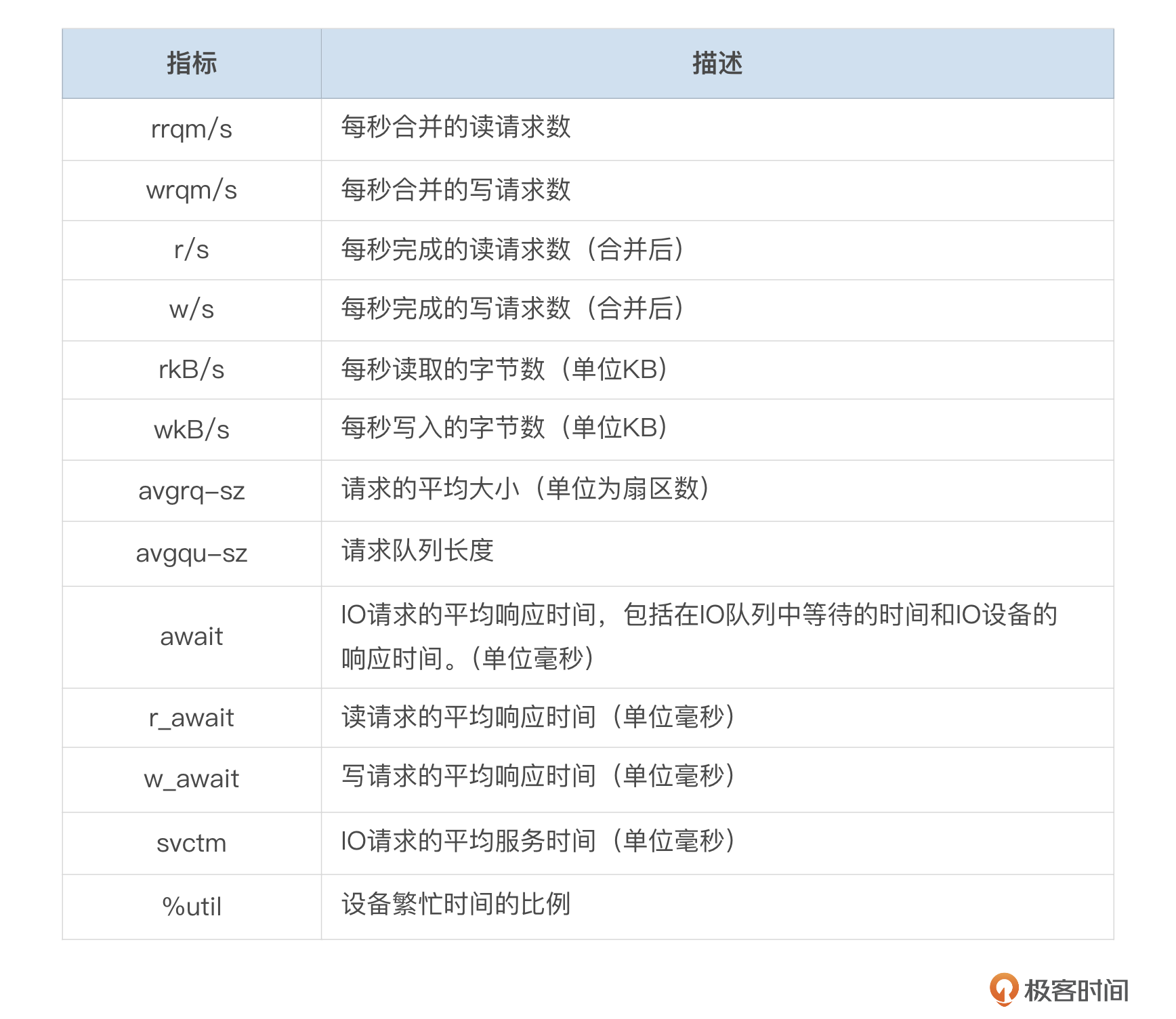
Task: Click the avgqu-sz metric cell
Action: tap(192, 554)
